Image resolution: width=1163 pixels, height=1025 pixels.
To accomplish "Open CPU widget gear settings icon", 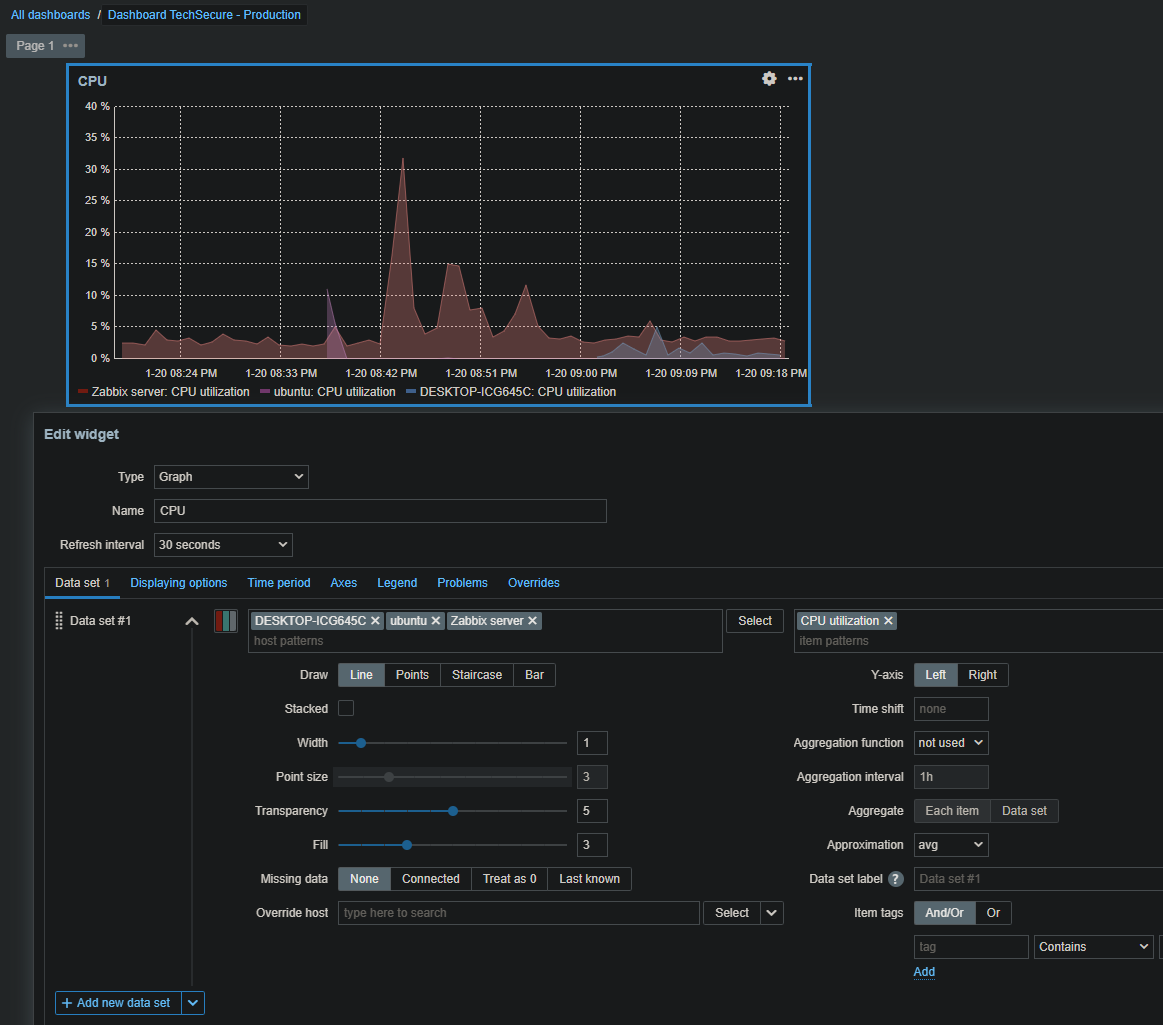I will pos(769,79).
